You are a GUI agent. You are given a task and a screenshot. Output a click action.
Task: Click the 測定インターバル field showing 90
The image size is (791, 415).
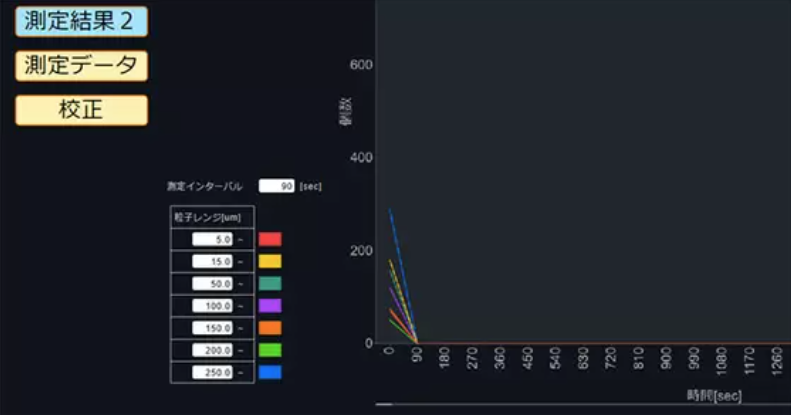(276, 186)
